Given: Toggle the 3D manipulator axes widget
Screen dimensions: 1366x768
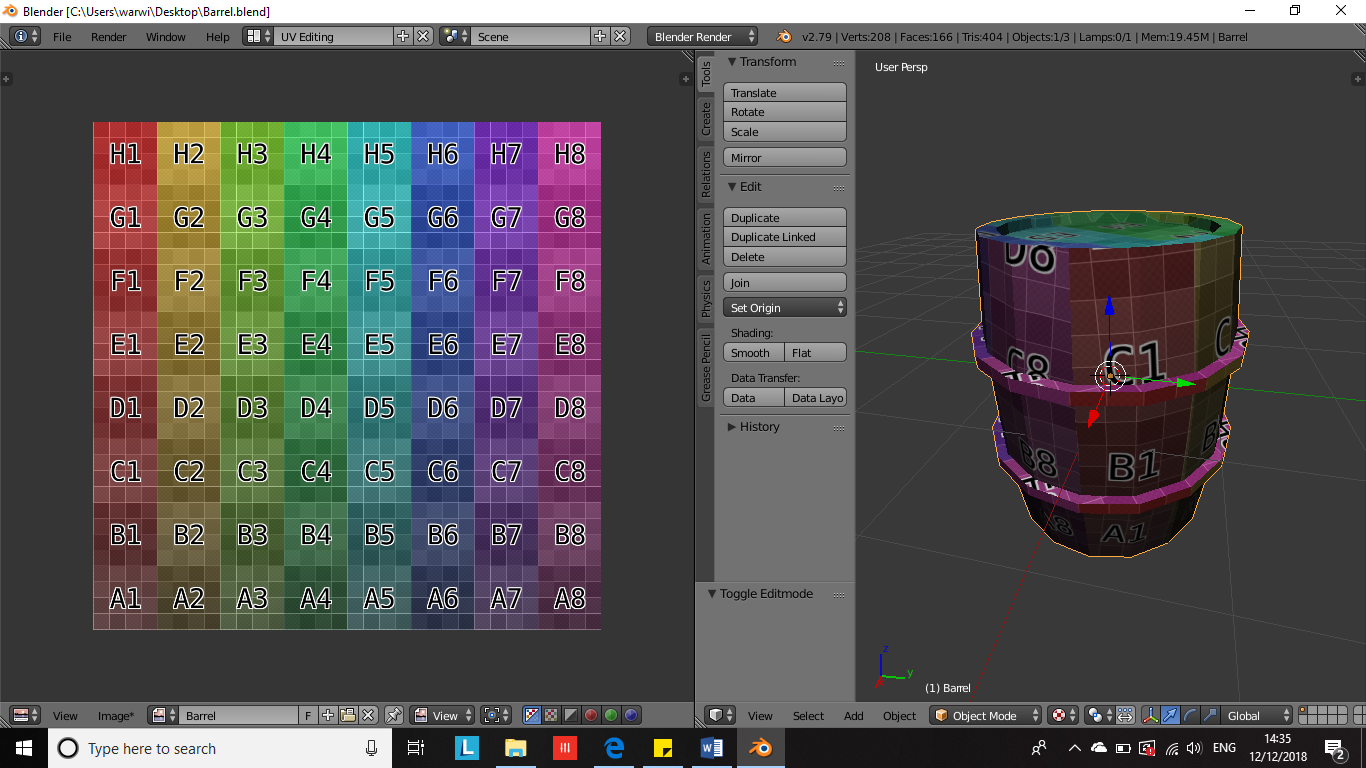Looking at the screenshot, I should pos(1150,715).
